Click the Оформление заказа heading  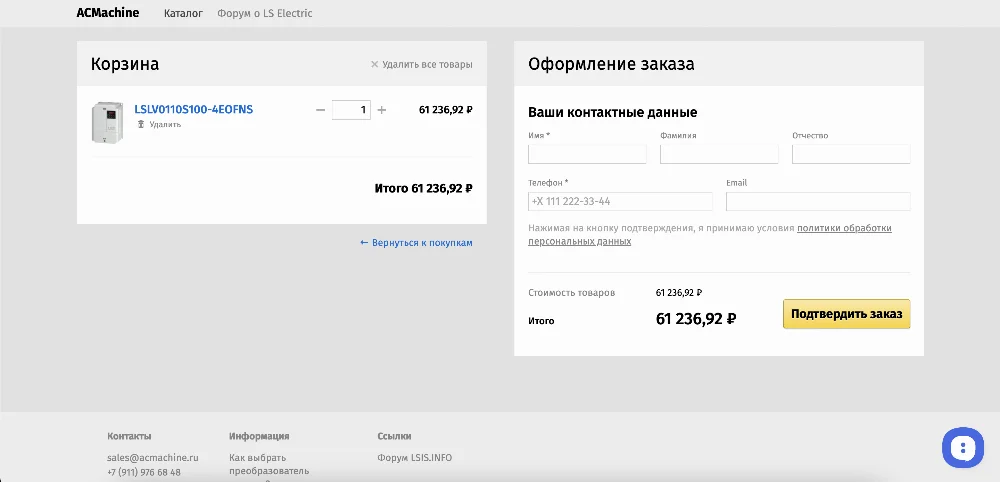pyautogui.click(x=611, y=64)
